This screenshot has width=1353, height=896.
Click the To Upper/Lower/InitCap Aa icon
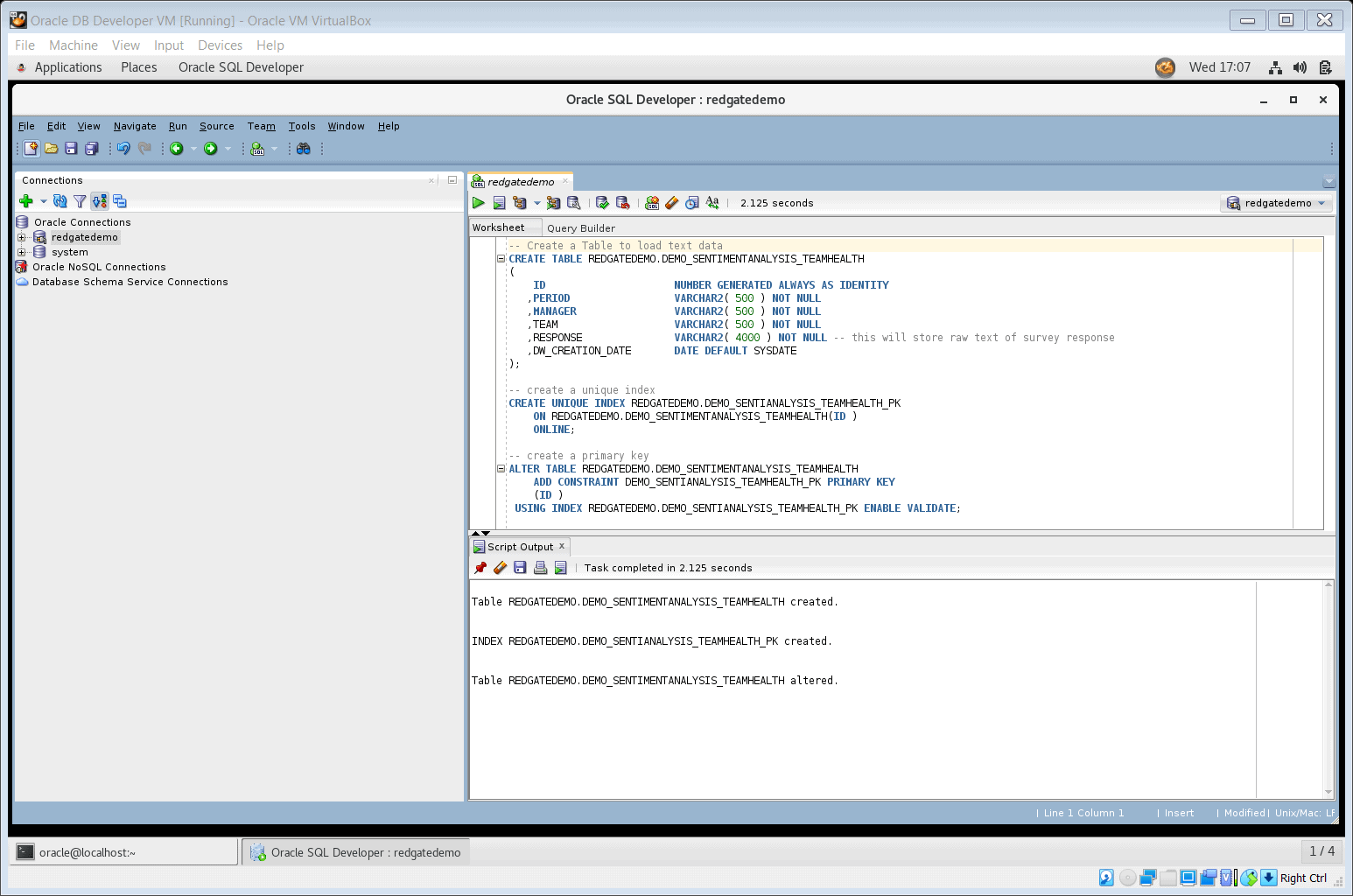(x=712, y=203)
